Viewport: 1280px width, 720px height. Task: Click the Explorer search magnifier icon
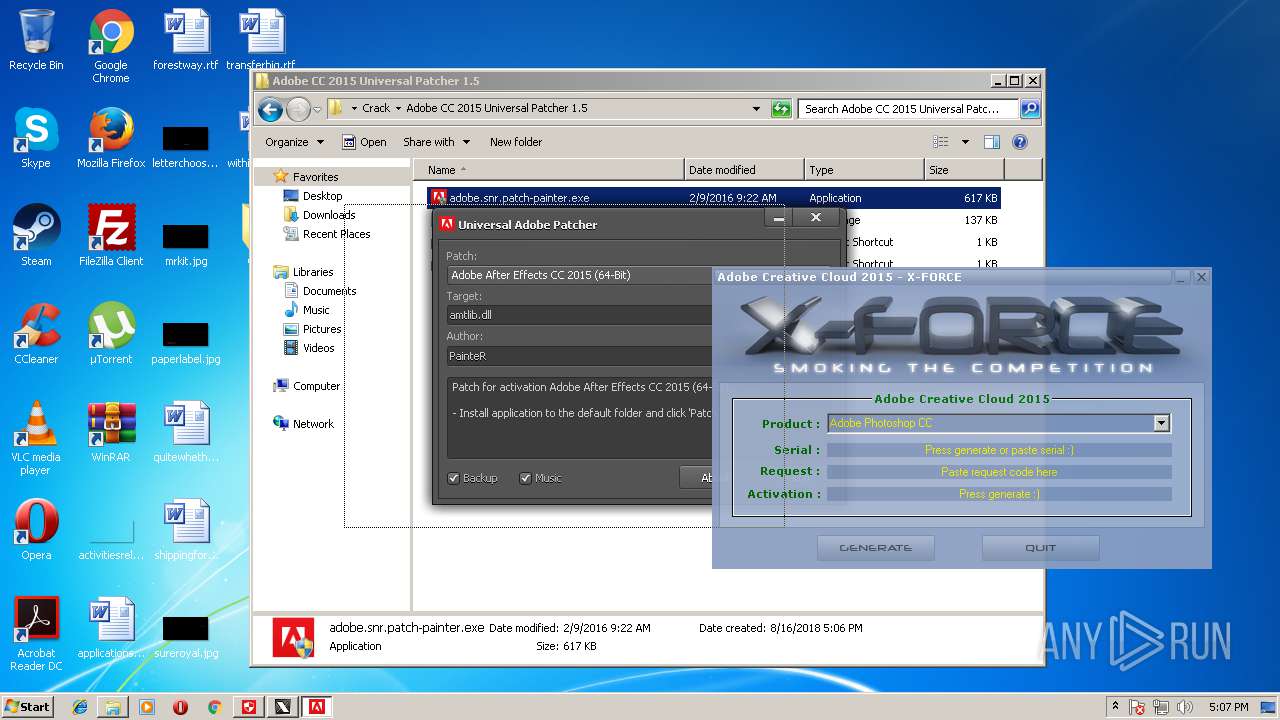(x=1029, y=109)
